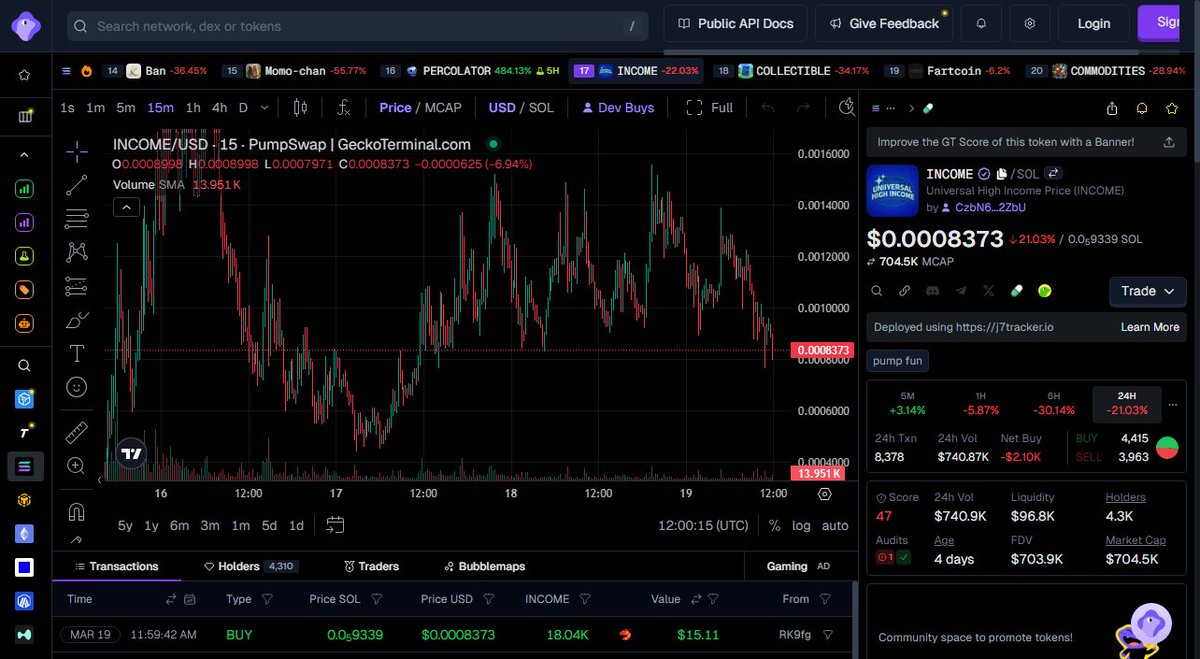Select the BNB chain icon in sidebar
The image size is (1200, 659).
(24, 499)
